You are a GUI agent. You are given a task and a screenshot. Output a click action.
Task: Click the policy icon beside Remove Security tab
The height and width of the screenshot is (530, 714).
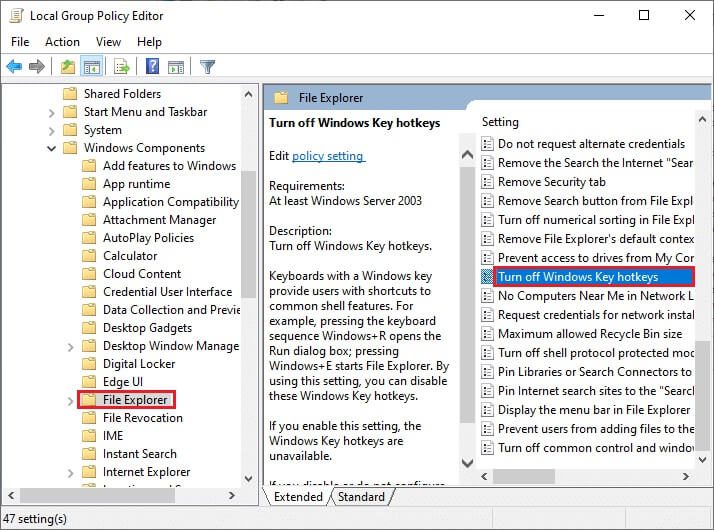(x=487, y=182)
